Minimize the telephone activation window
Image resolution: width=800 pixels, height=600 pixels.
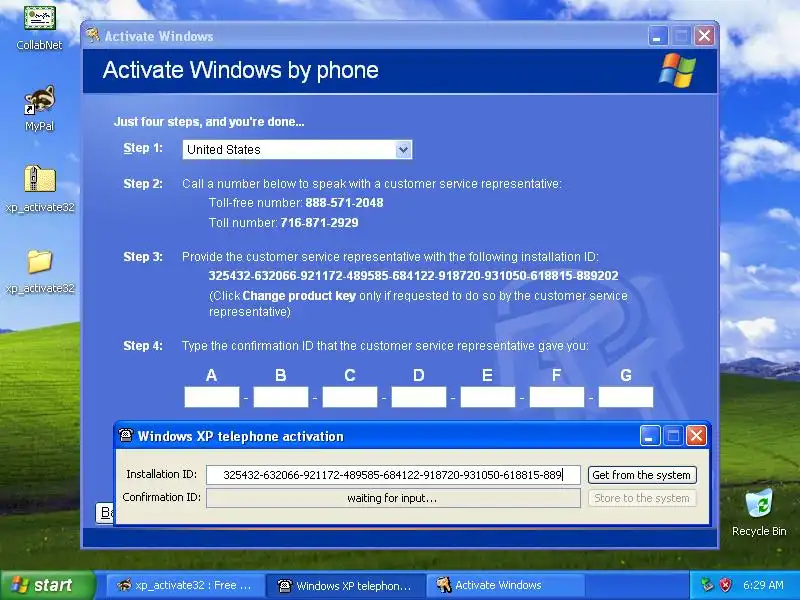point(650,436)
